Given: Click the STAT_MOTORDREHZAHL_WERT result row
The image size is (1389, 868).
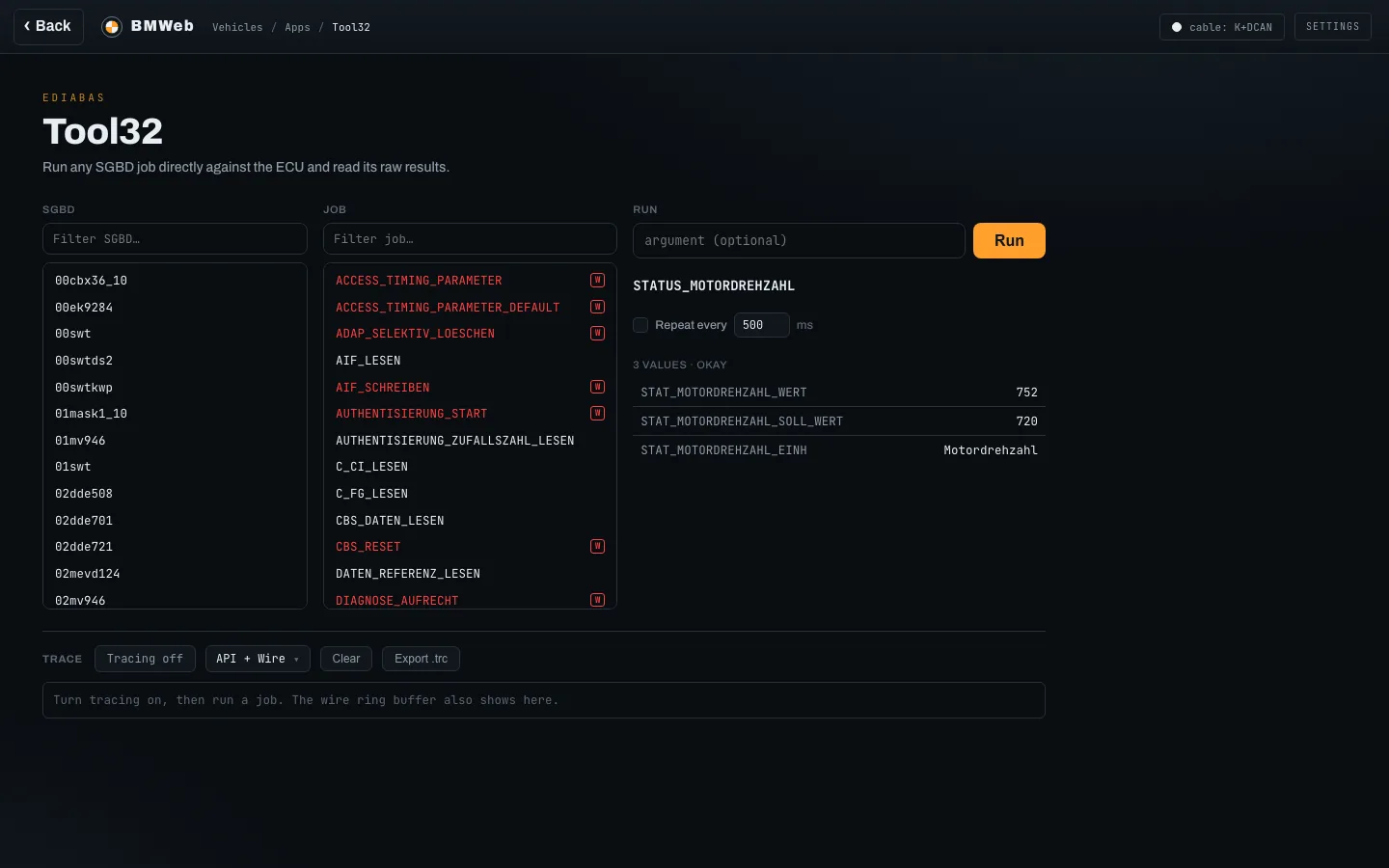Looking at the screenshot, I should click(839, 393).
